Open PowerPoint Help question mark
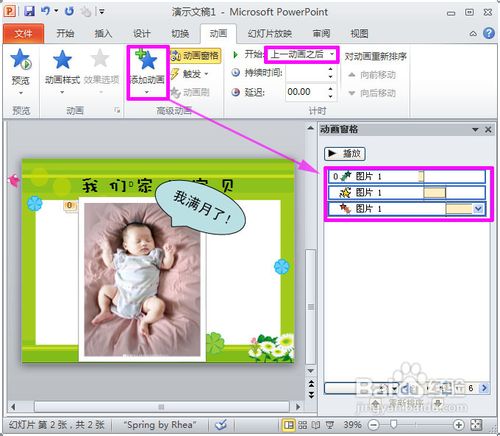This screenshot has width=500, height=436. [489, 33]
